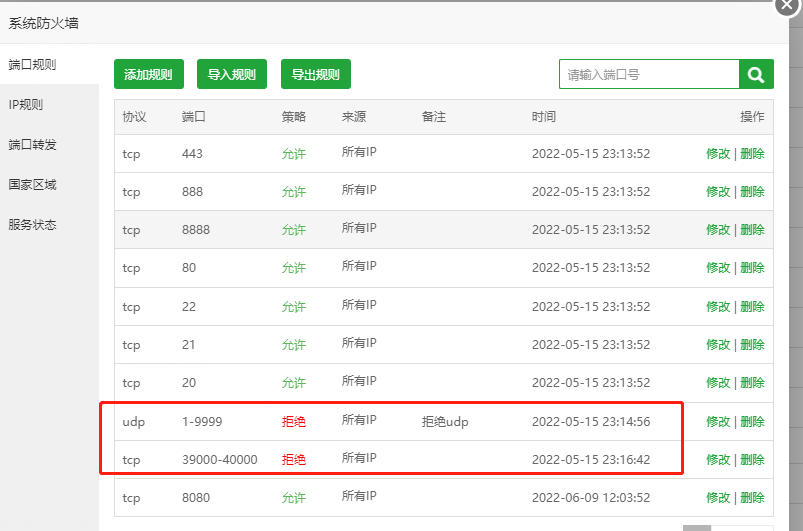
Task: Click 删除 for tcp port 8080 rule
Action: point(752,497)
